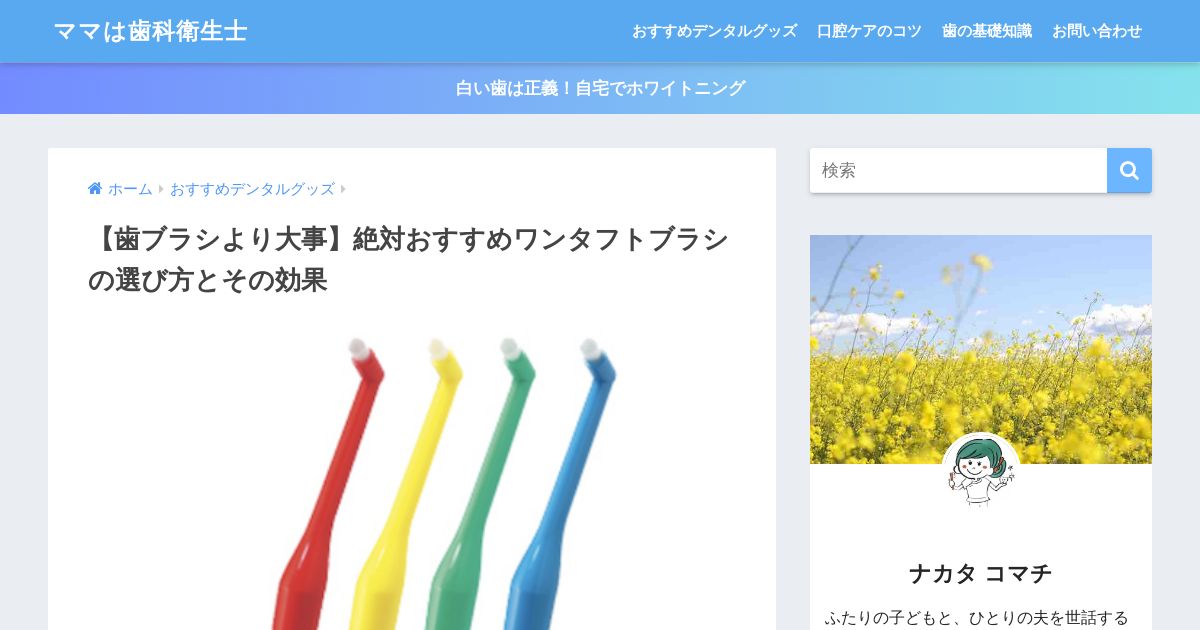Viewport: 1200px width, 630px height.
Task: Open お問い合わせ menu item
Action: coord(1097,31)
